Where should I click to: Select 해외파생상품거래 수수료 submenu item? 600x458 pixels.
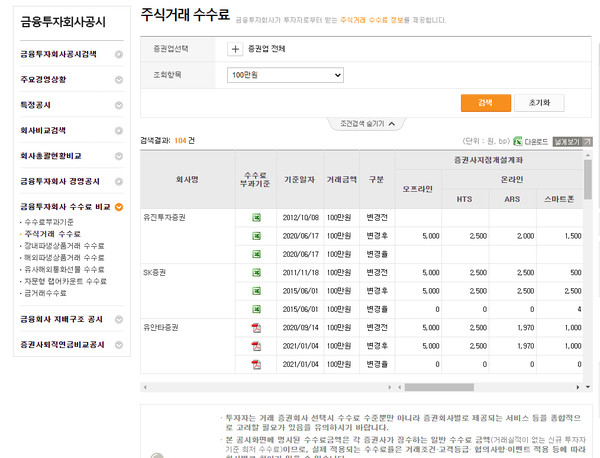click(x=64, y=258)
